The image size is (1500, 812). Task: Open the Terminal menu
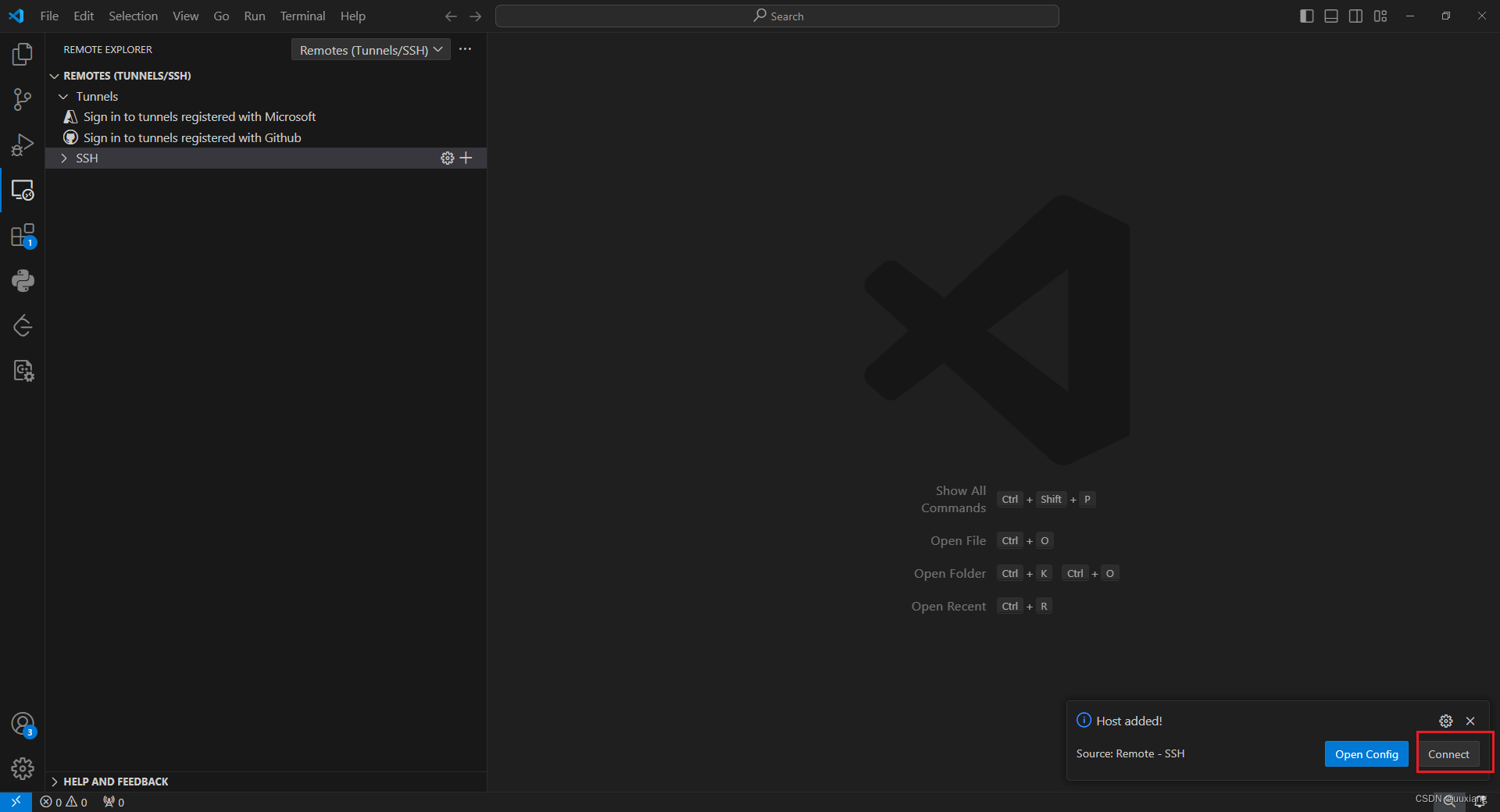[x=302, y=16]
